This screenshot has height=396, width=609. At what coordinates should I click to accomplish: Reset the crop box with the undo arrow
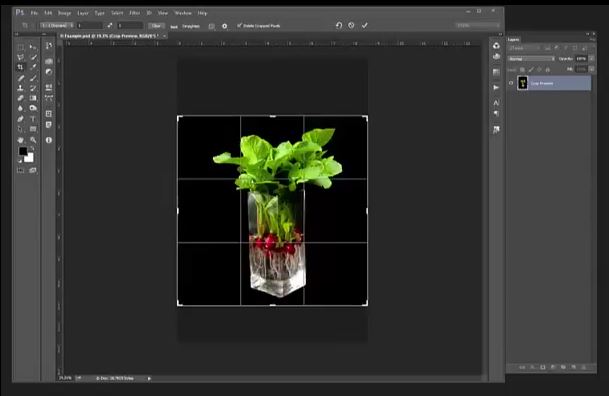pyautogui.click(x=339, y=25)
